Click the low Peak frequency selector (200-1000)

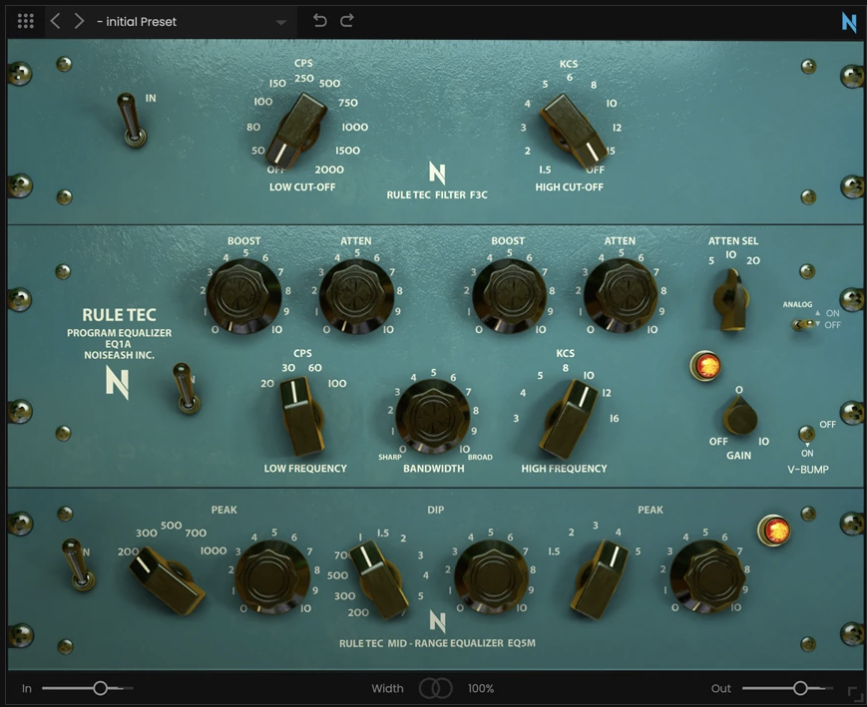[167, 580]
